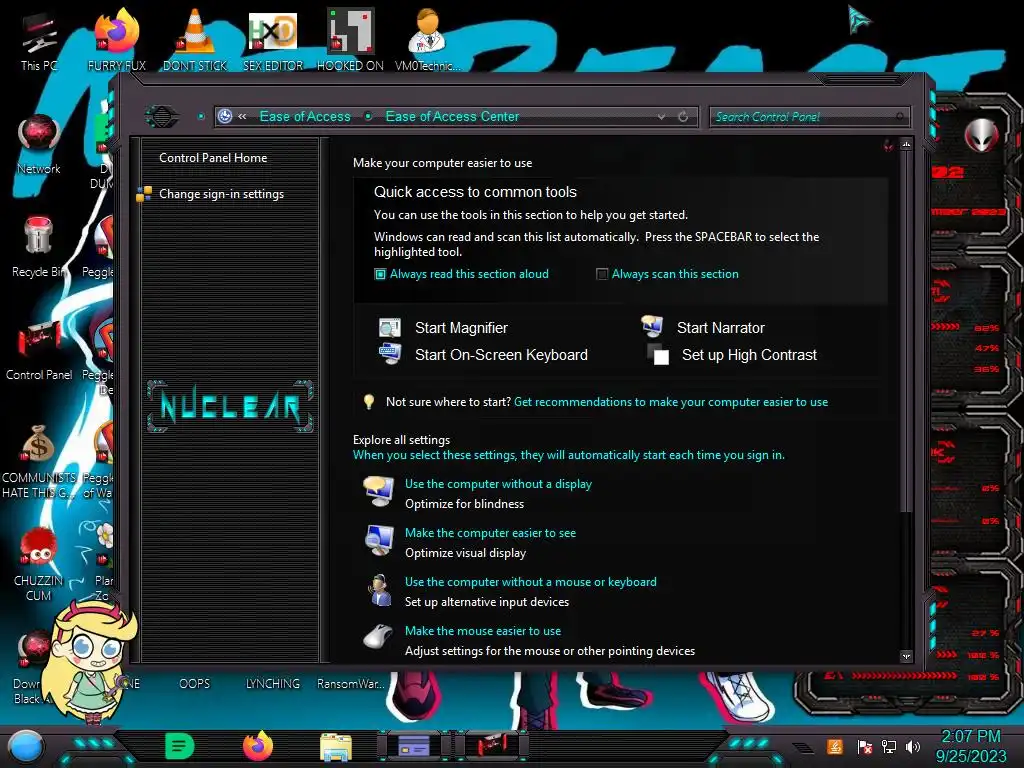The height and width of the screenshot is (768, 1024).
Task: Open the green notes app on taskbar
Action: coord(179,746)
